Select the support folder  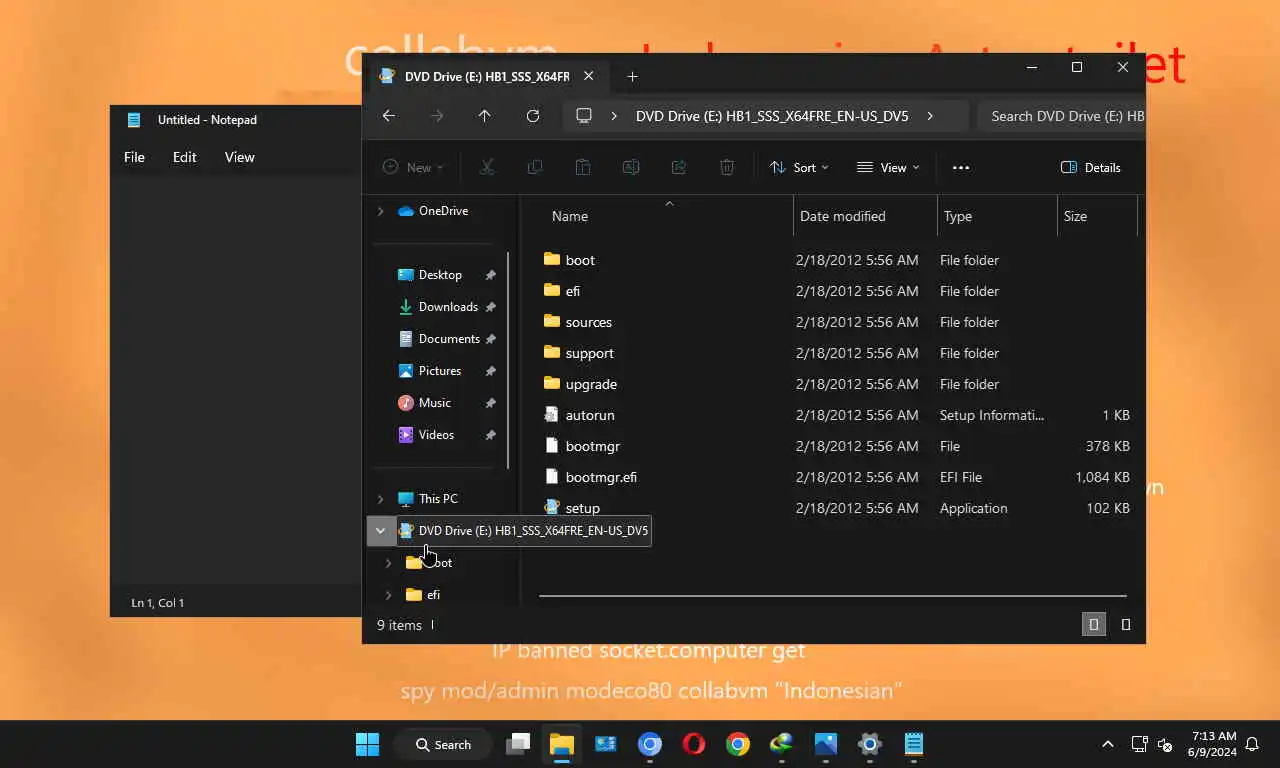point(589,353)
